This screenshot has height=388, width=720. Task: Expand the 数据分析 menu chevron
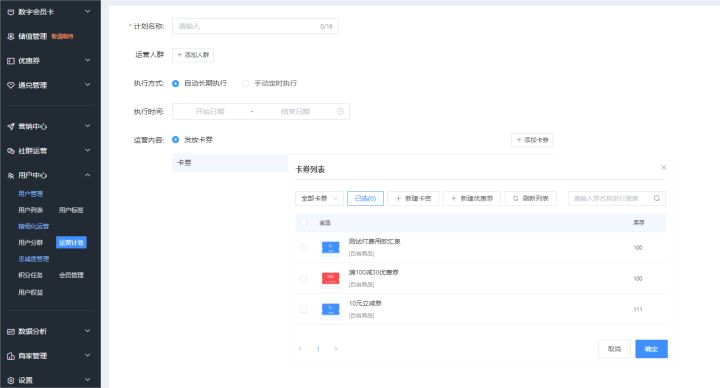[x=87, y=332]
